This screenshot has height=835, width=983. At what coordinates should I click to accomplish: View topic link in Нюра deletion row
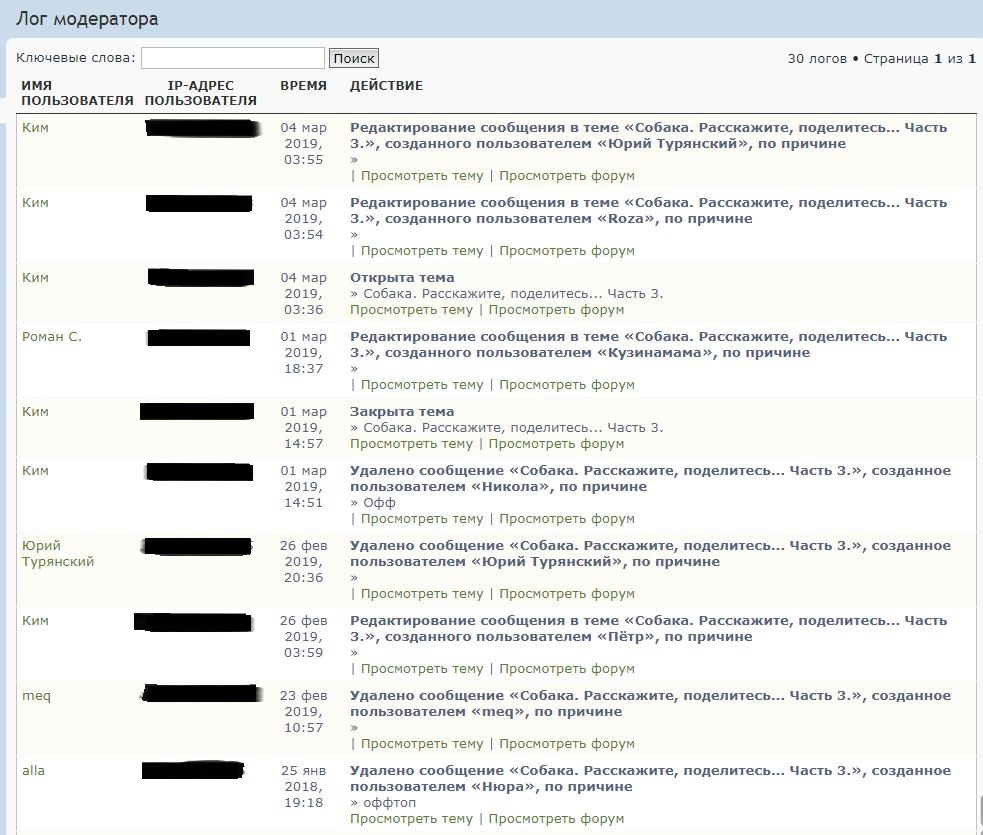(411, 819)
